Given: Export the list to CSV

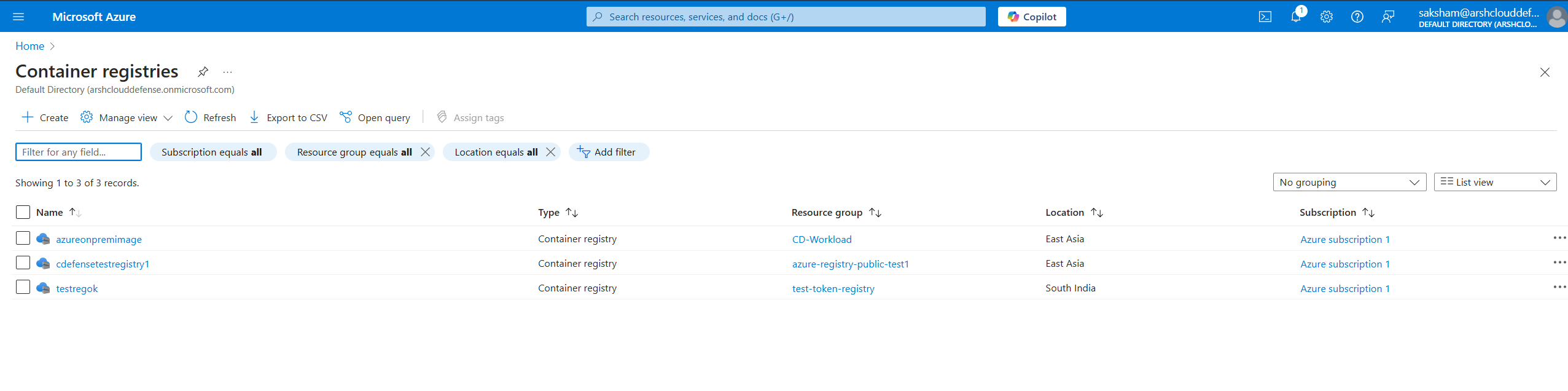Looking at the screenshot, I should pos(288,117).
